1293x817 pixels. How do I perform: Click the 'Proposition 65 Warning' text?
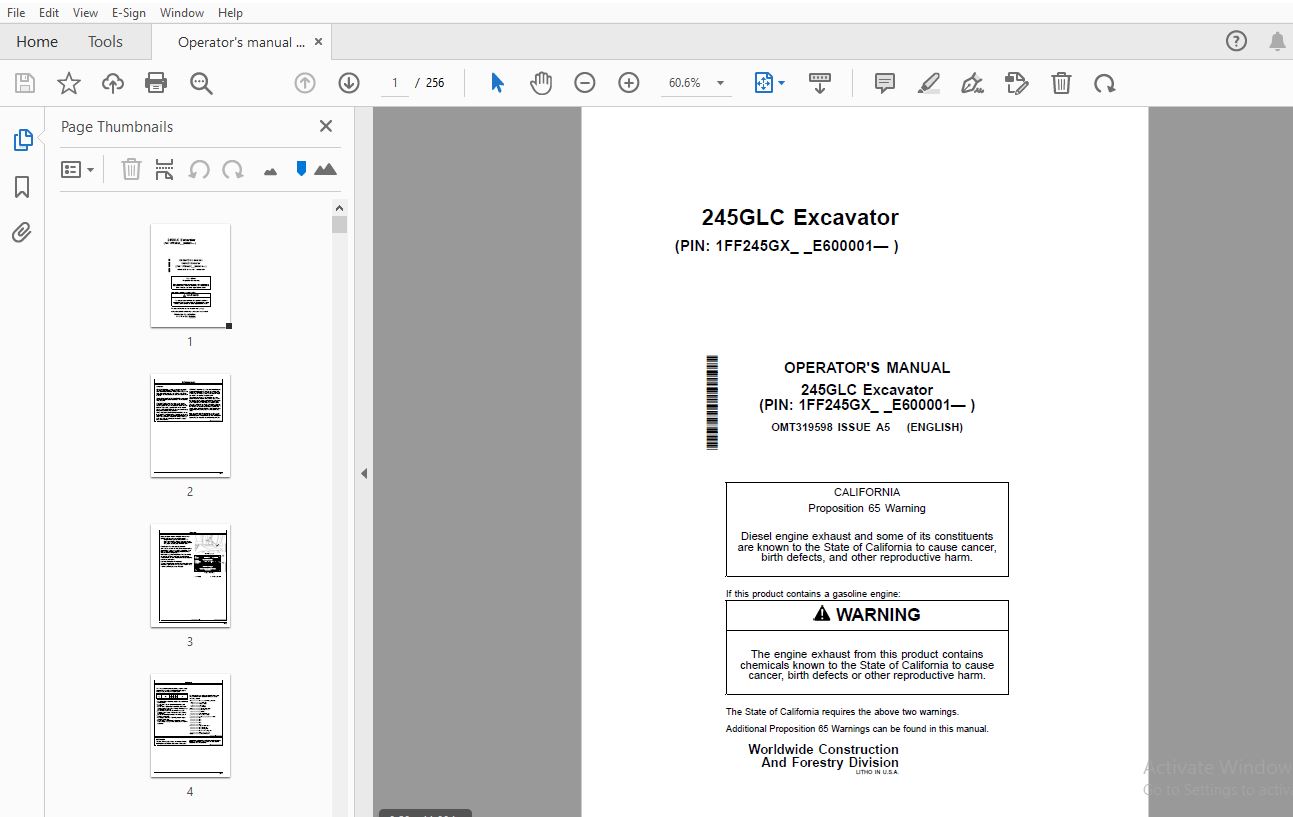tap(867, 508)
